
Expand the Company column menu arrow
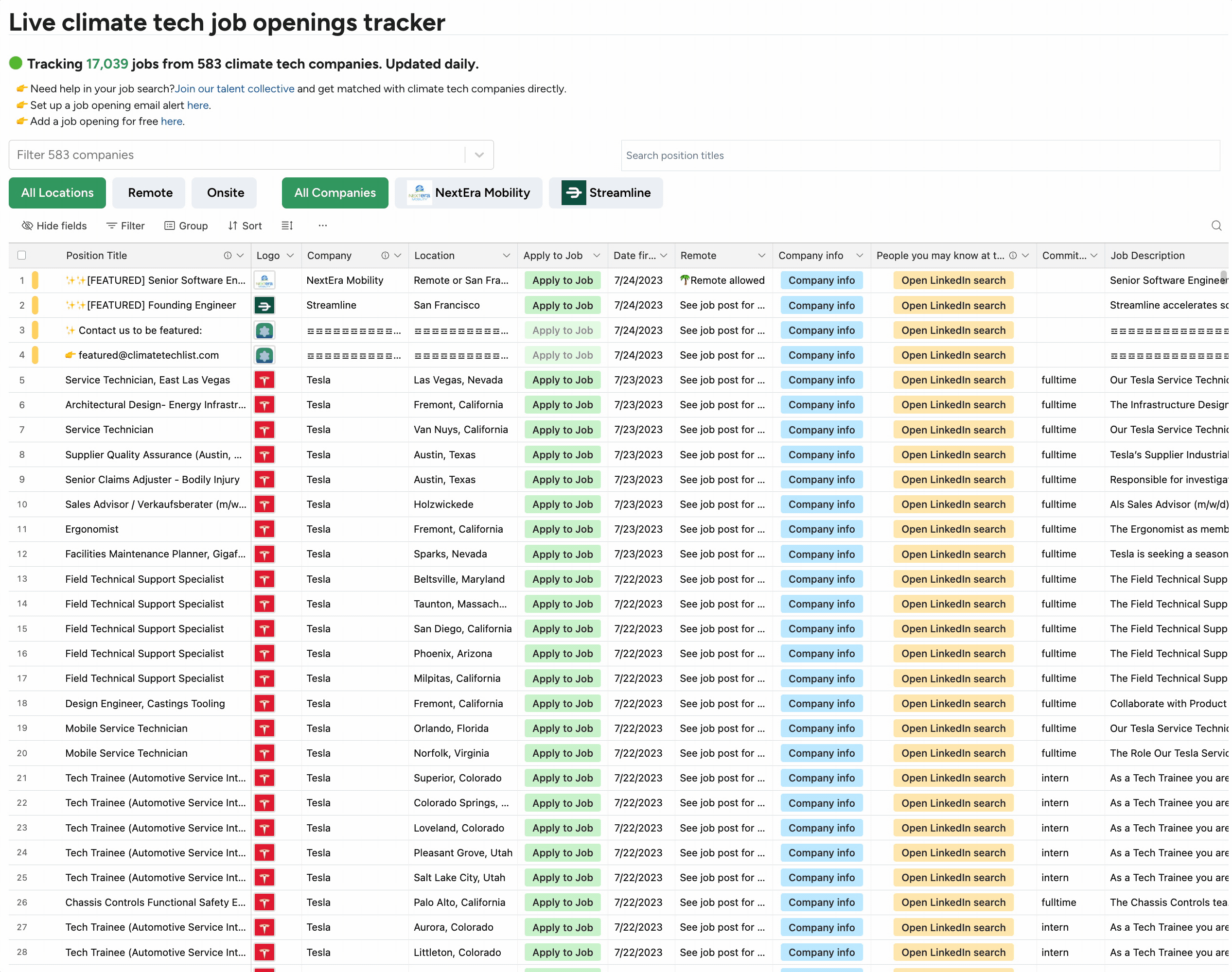[398, 256]
